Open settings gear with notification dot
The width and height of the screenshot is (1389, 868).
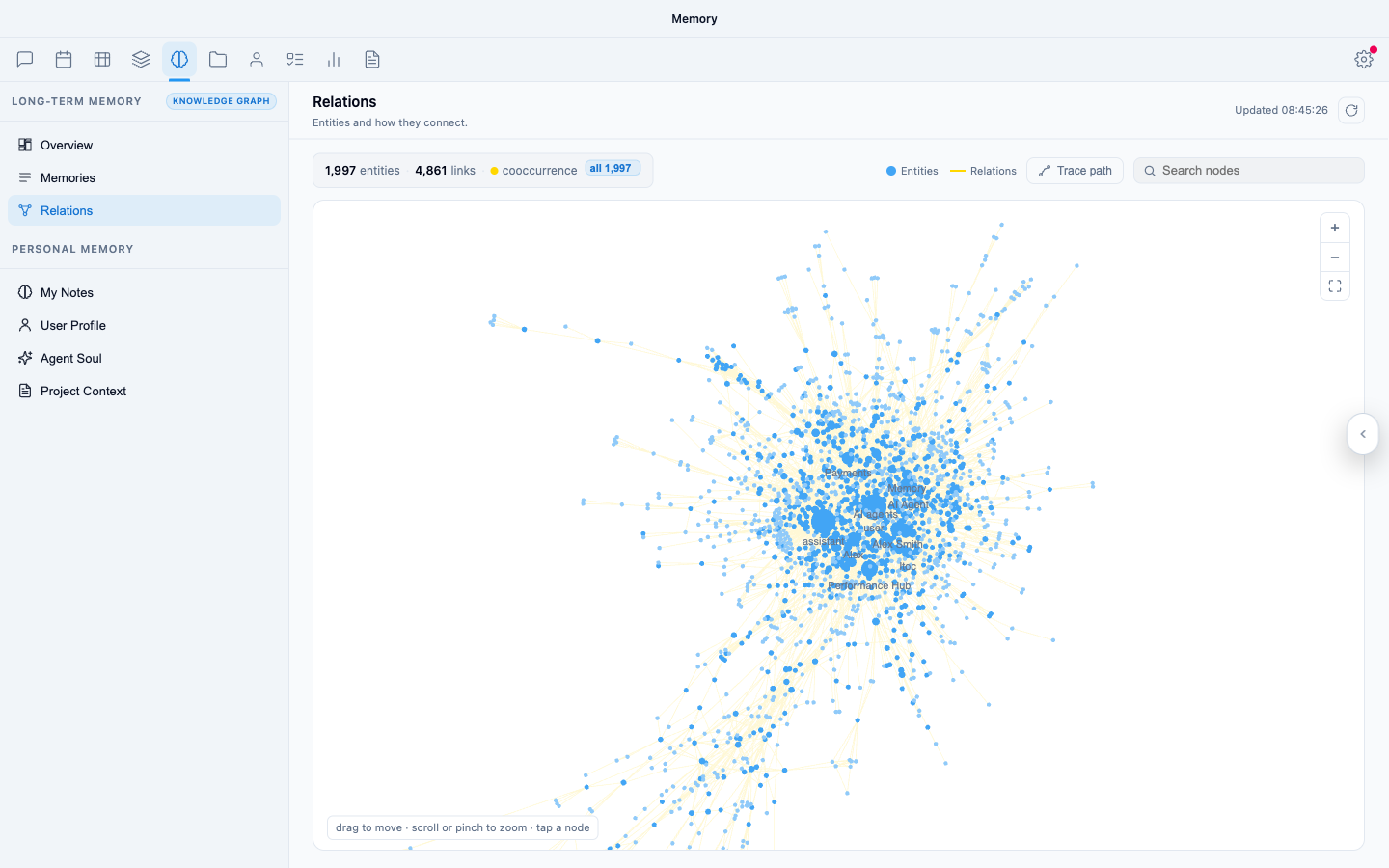(1364, 59)
